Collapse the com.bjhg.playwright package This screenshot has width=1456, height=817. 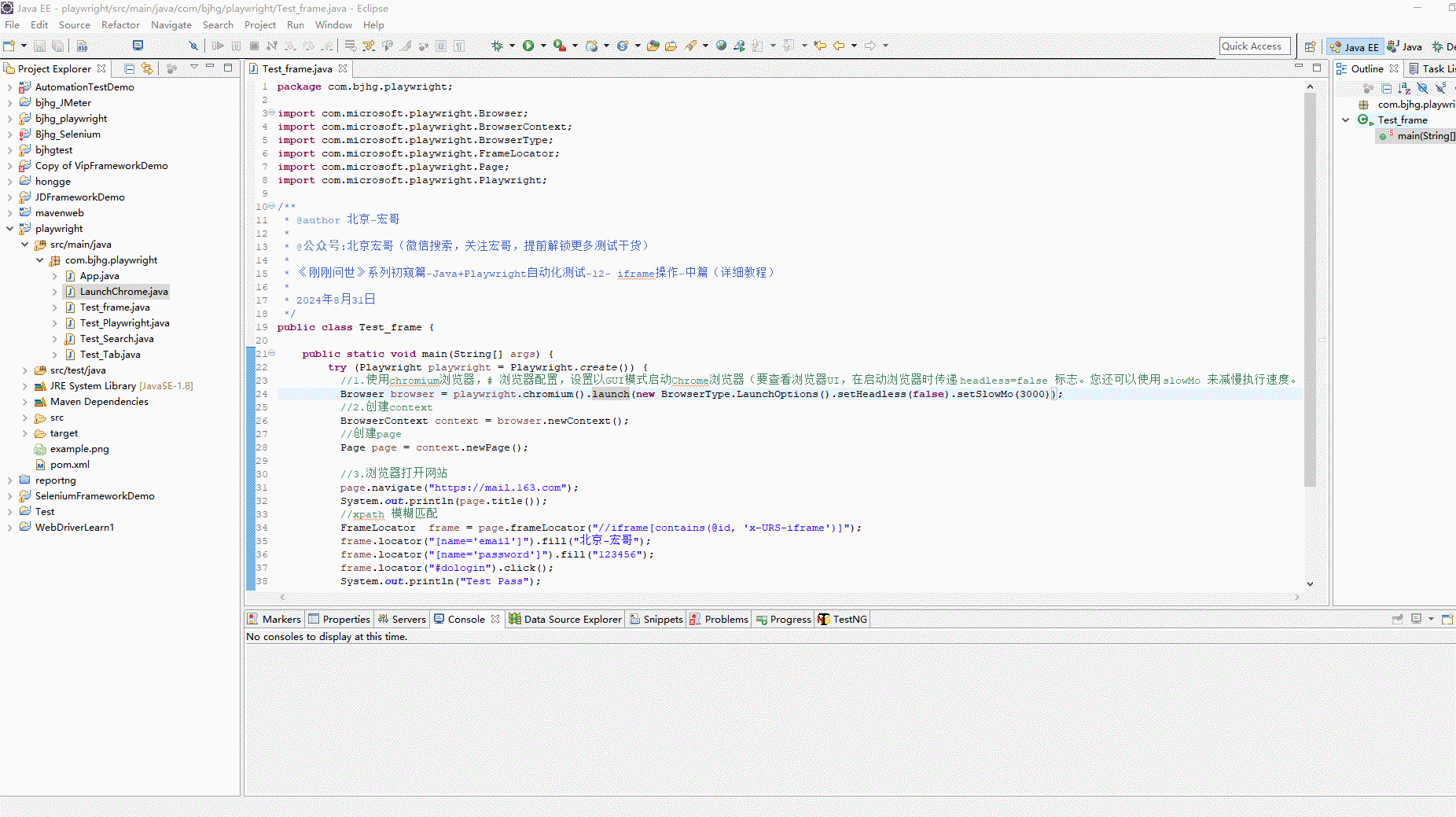(x=39, y=260)
